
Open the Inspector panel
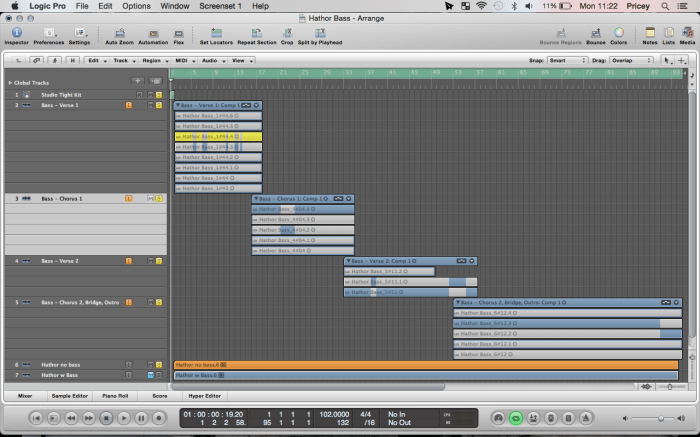pyautogui.click(x=16, y=33)
